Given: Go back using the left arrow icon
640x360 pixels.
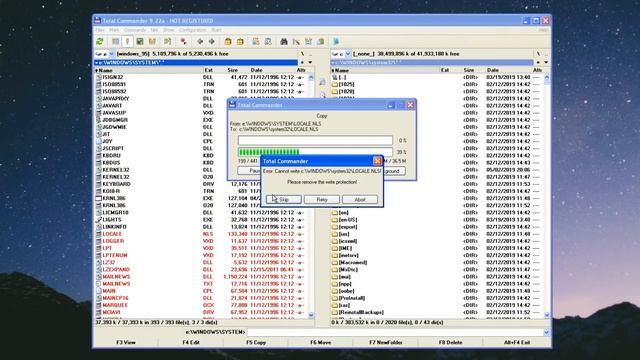Looking at the screenshot, I should tap(200, 41).
